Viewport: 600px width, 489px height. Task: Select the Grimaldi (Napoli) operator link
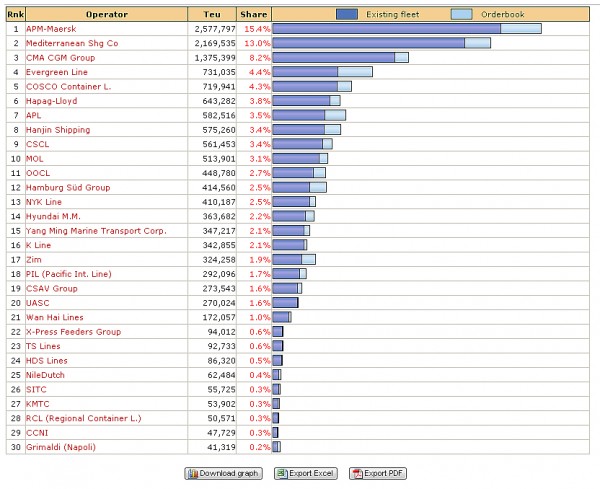tap(63, 446)
